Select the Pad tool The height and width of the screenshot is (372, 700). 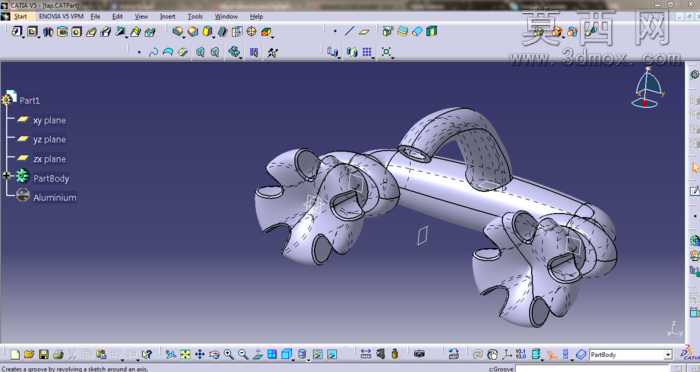pyautogui.click(x=17, y=32)
